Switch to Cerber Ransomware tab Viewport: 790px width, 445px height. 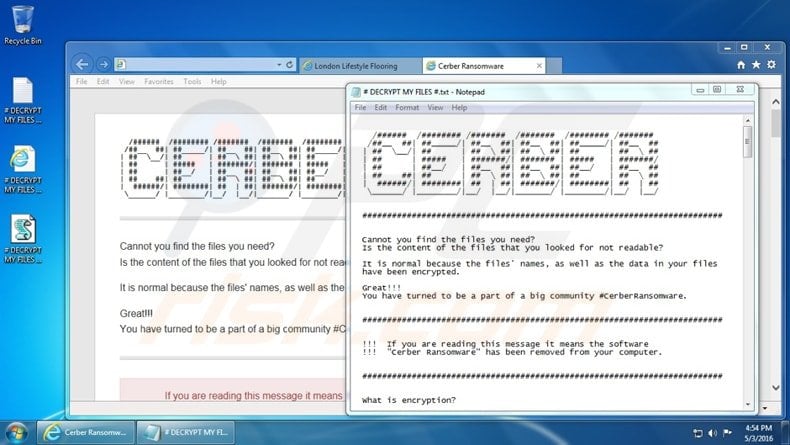point(484,66)
